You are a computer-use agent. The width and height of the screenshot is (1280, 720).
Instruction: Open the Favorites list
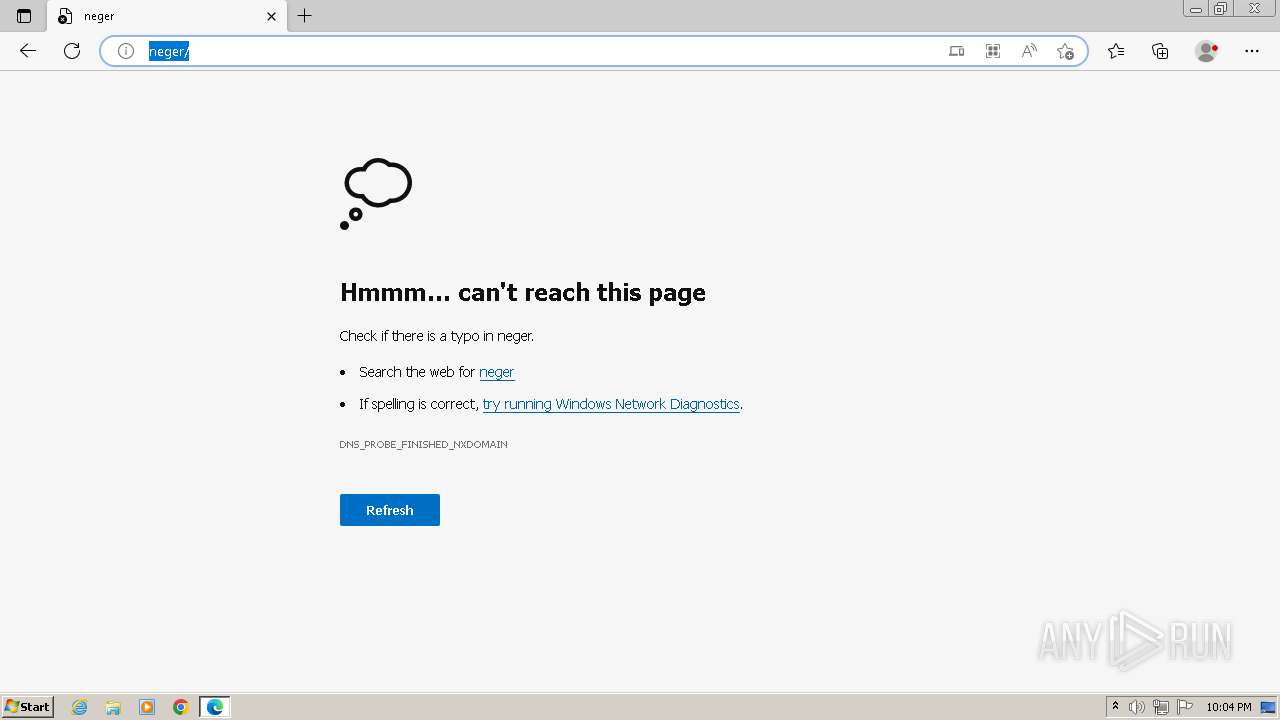point(1116,51)
